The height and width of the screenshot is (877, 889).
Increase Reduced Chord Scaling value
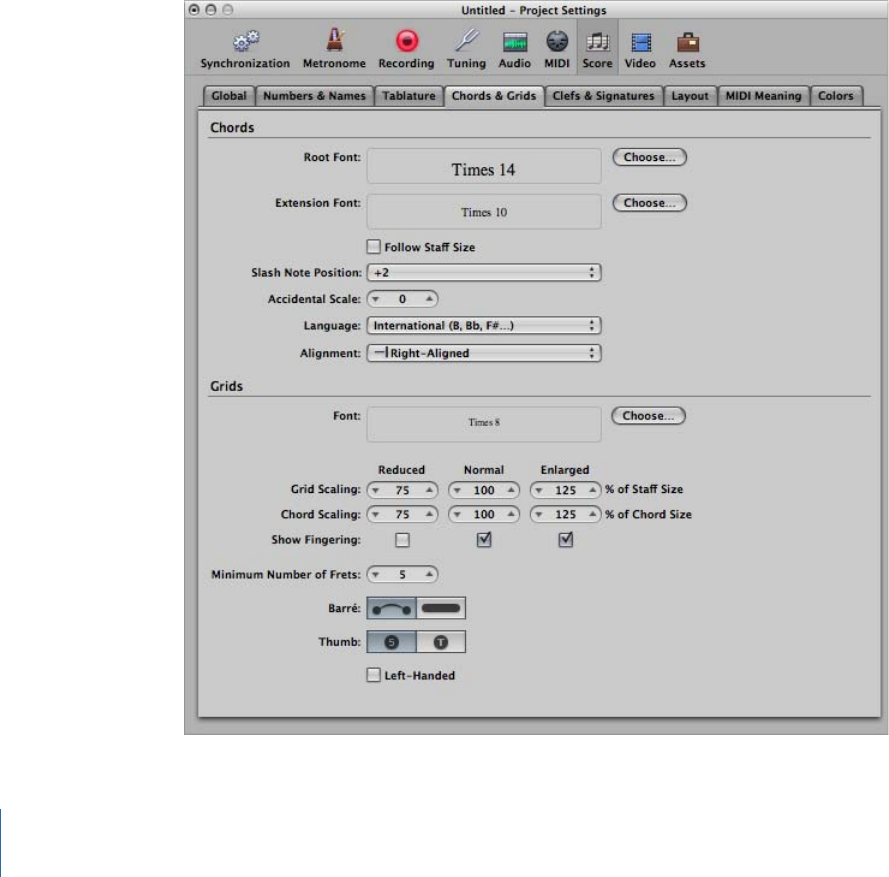(429, 514)
